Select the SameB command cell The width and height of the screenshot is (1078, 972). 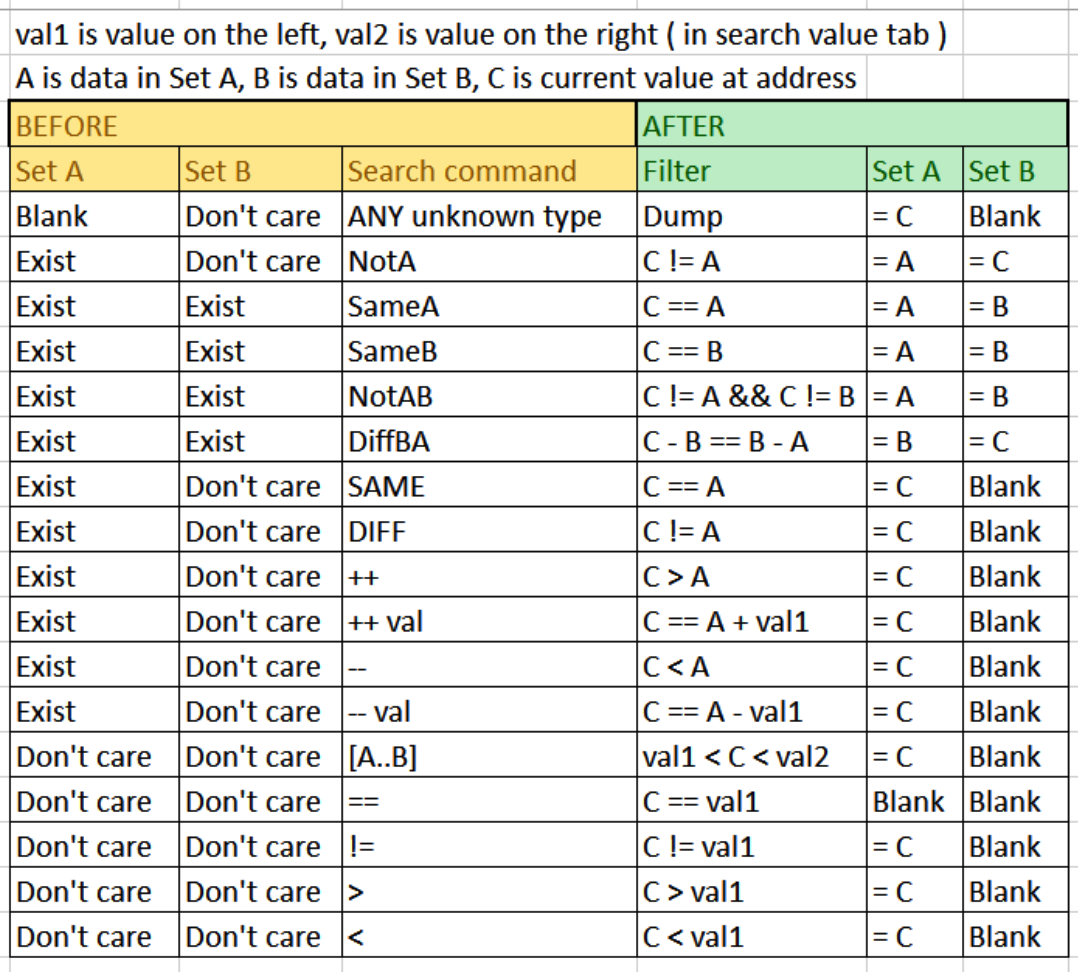click(x=489, y=350)
